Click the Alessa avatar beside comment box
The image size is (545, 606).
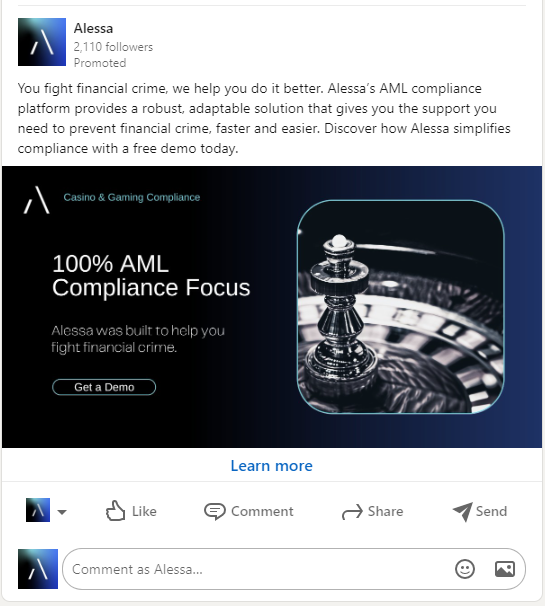click(38, 569)
